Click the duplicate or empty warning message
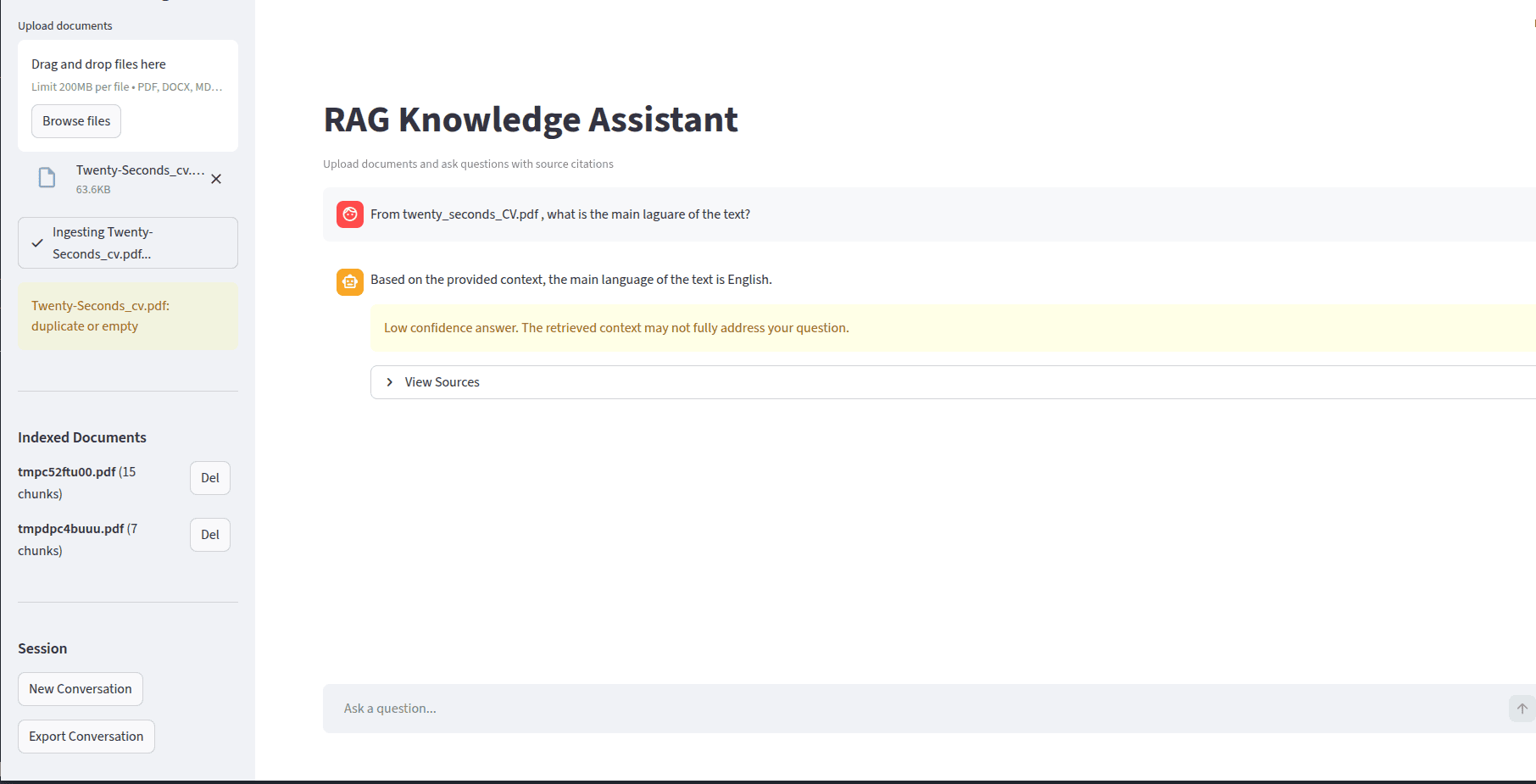The image size is (1536, 784). click(x=100, y=315)
